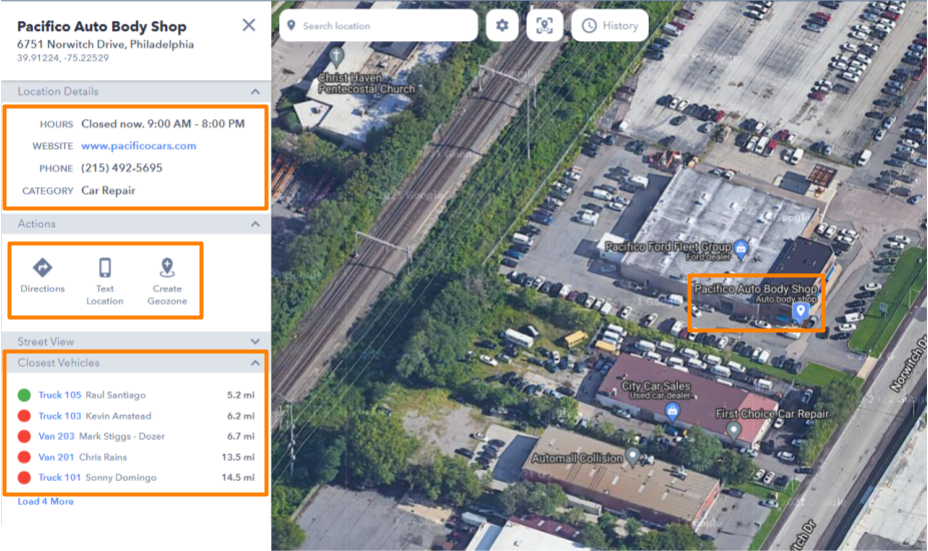The image size is (928, 551).
Task: Click driver name 'Mark Stiggs - Dozer'
Action: (122, 436)
